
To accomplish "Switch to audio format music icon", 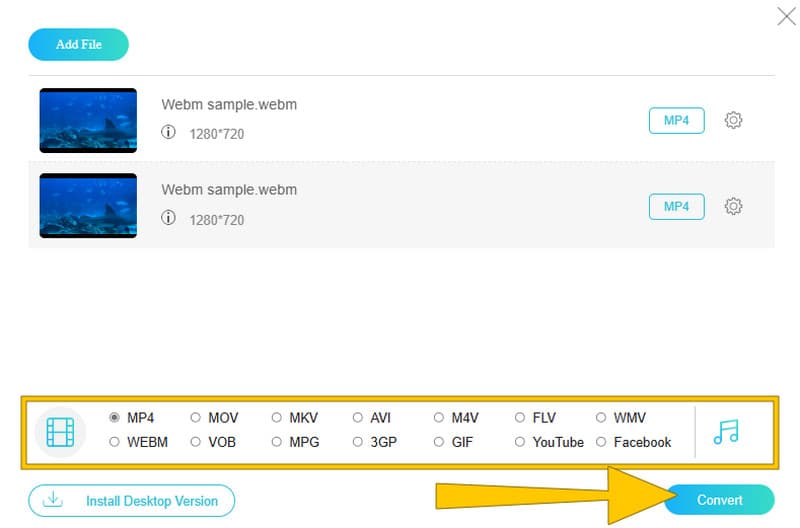I will [x=726, y=431].
